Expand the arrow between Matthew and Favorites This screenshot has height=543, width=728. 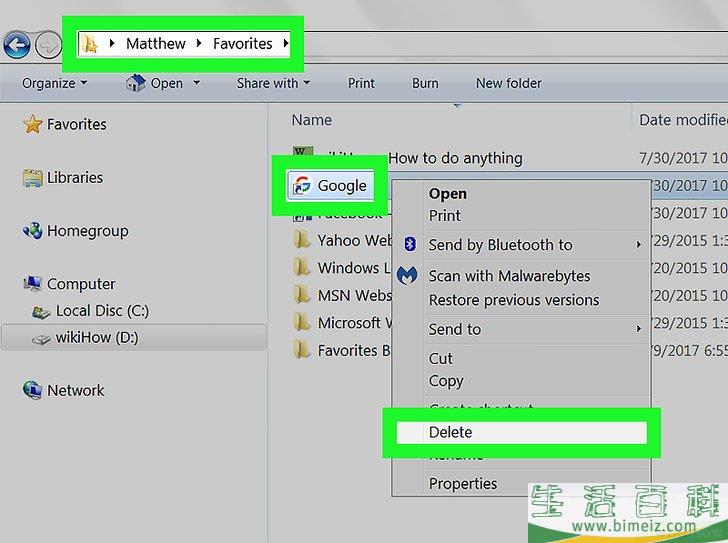pos(199,43)
